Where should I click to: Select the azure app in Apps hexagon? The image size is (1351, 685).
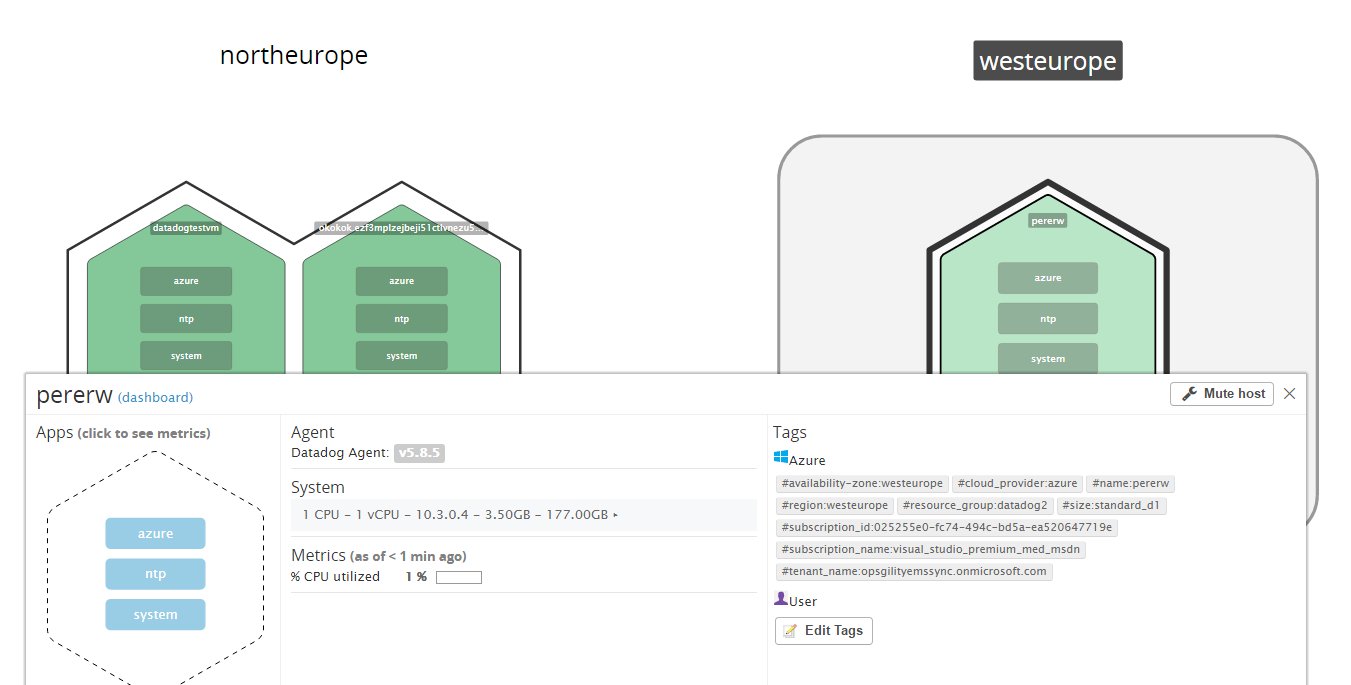click(155, 533)
